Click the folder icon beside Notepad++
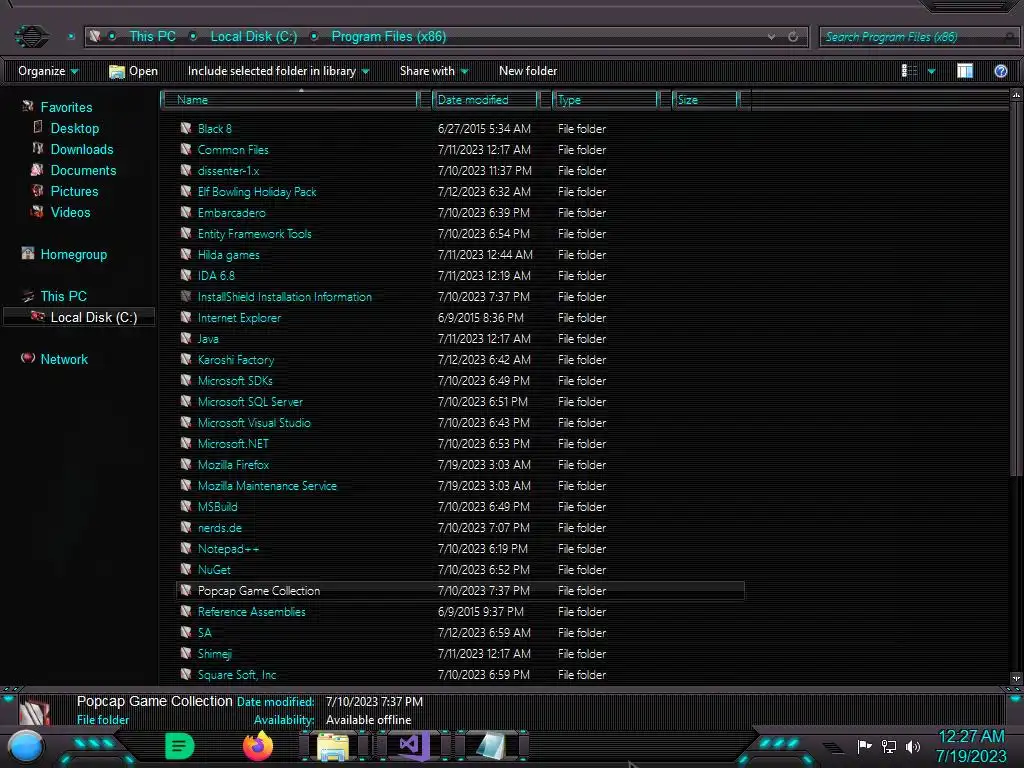 pos(186,549)
